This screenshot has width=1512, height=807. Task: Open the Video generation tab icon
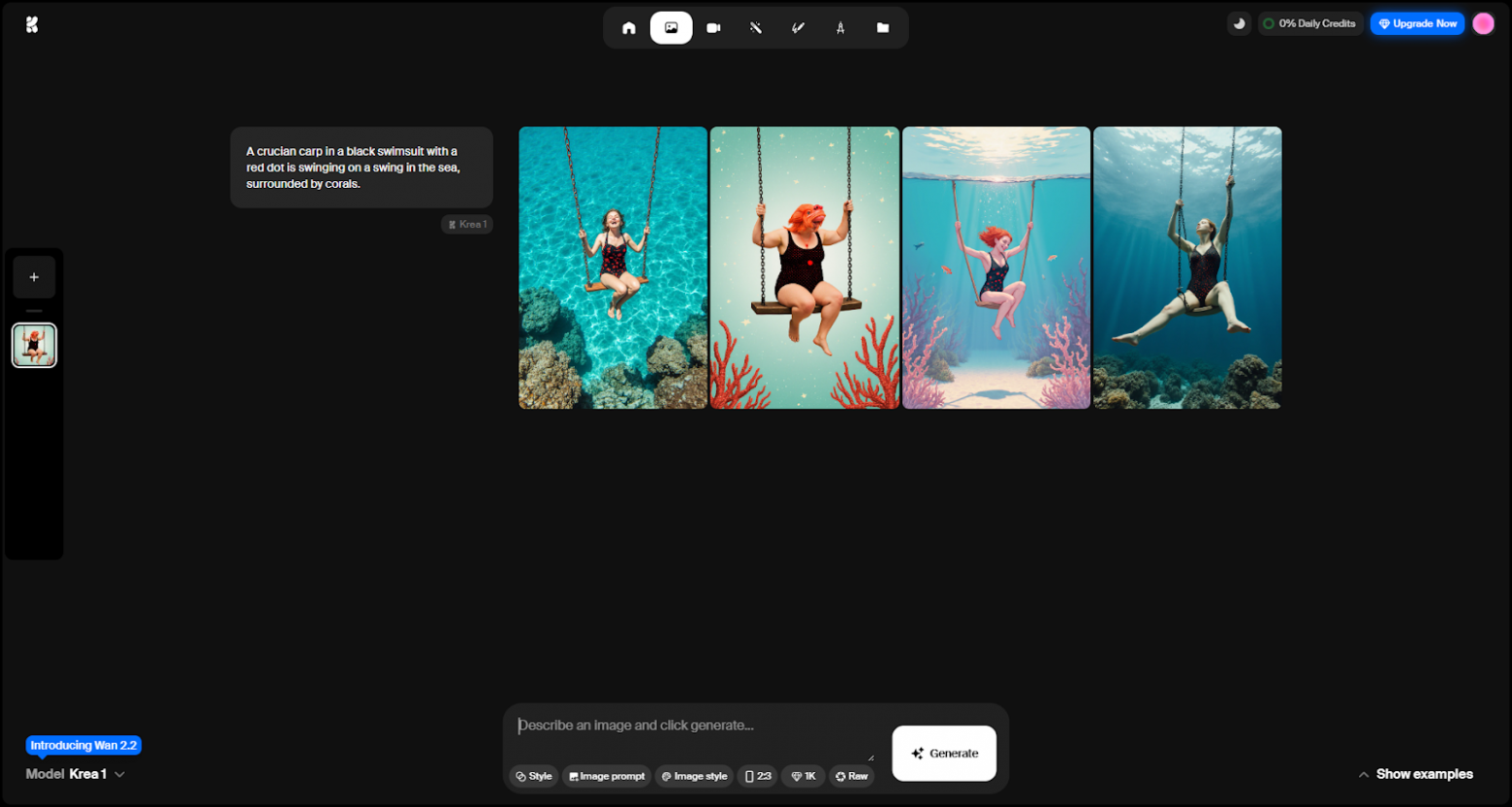pos(713,28)
